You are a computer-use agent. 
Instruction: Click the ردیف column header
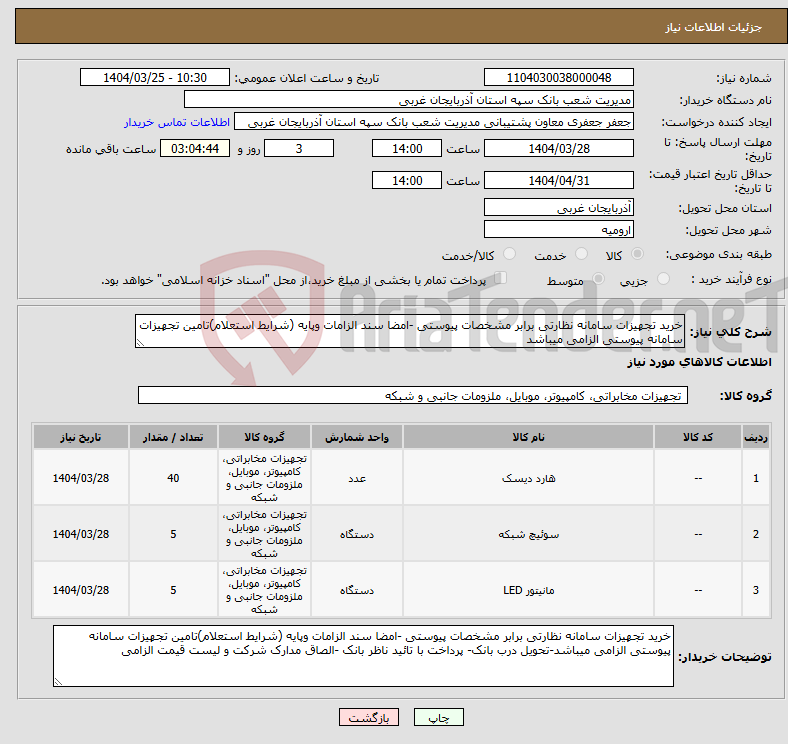coord(755,437)
